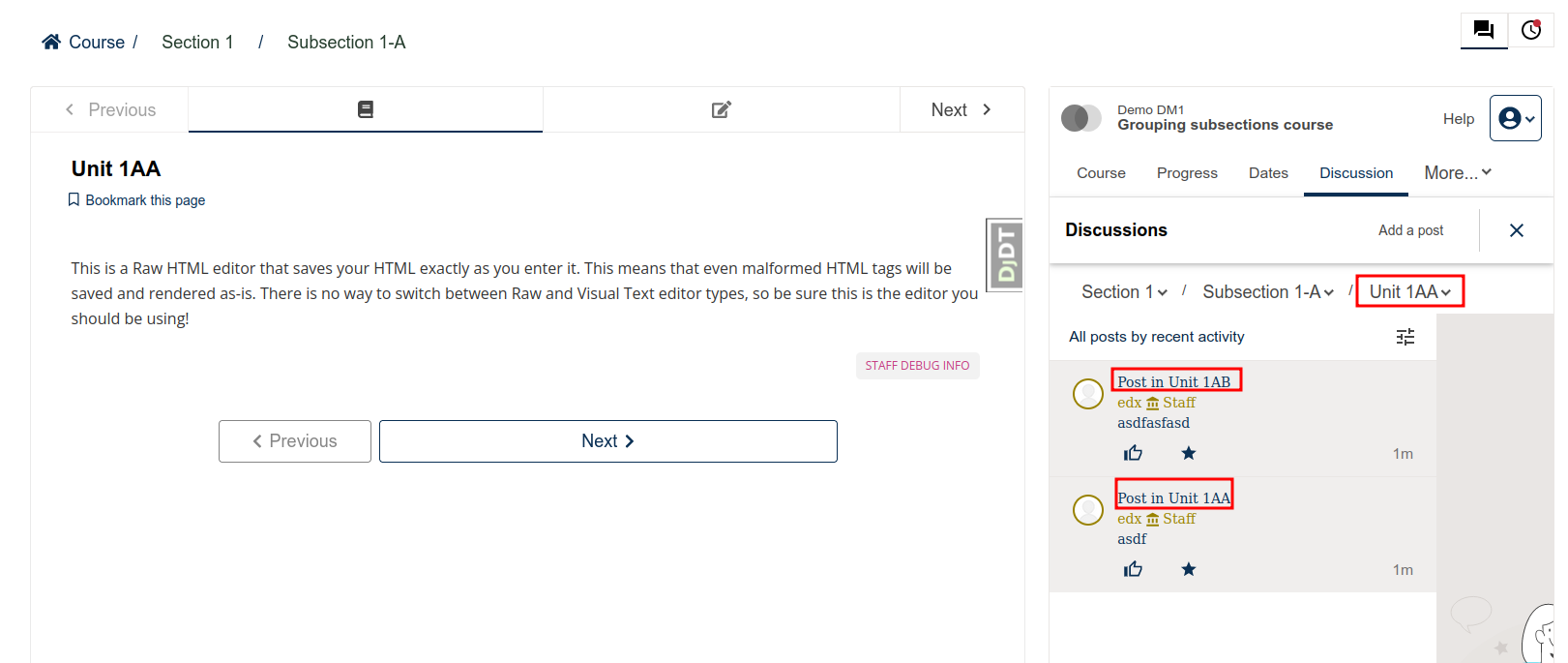Click avatar of Post in Unit 1AA
The height and width of the screenshot is (663, 1568).
(x=1088, y=510)
